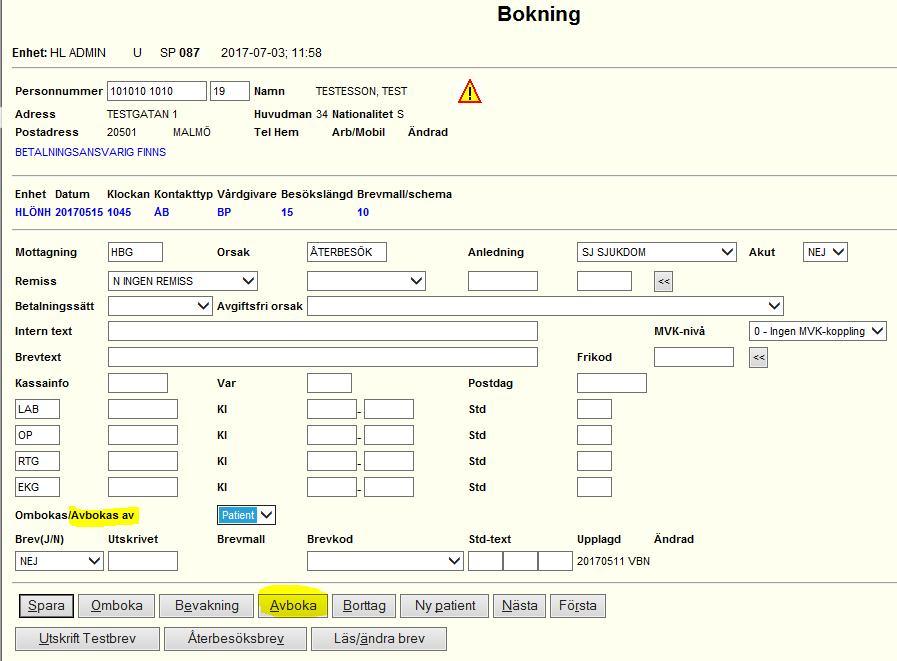Expand the MVK-nivå dropdown
Image resolution: width=897 pixels, height=661 pixels.
(818, 331)
